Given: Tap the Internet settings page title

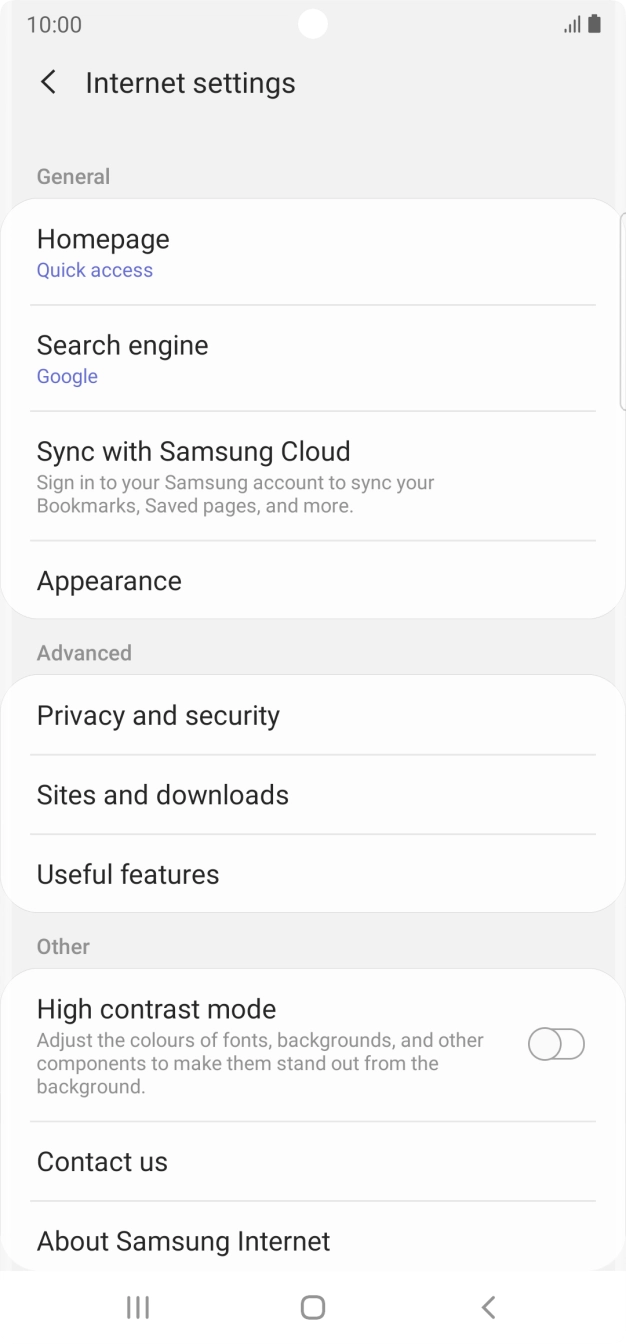Looking at the screenshot, I should tap(190, 83).
